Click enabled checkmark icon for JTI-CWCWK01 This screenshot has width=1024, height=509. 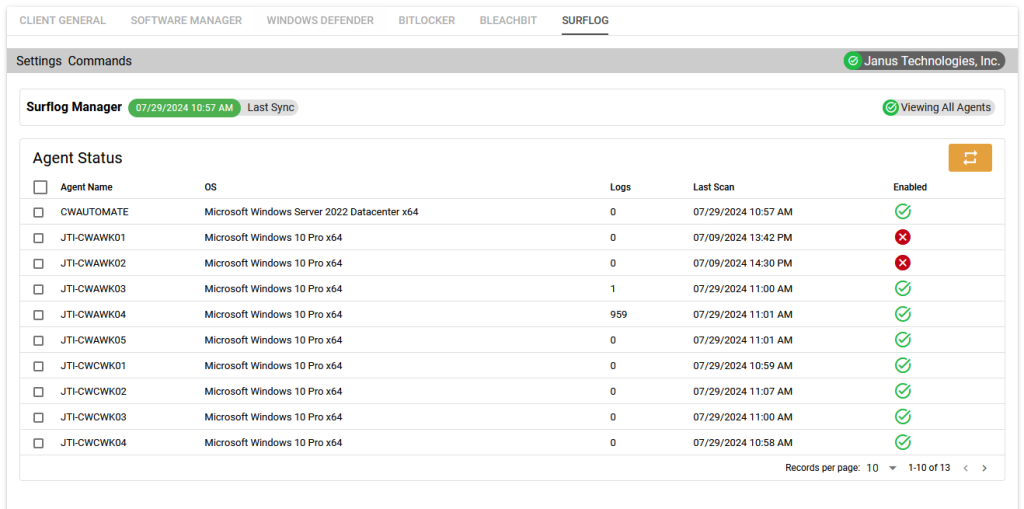[903, 365]
